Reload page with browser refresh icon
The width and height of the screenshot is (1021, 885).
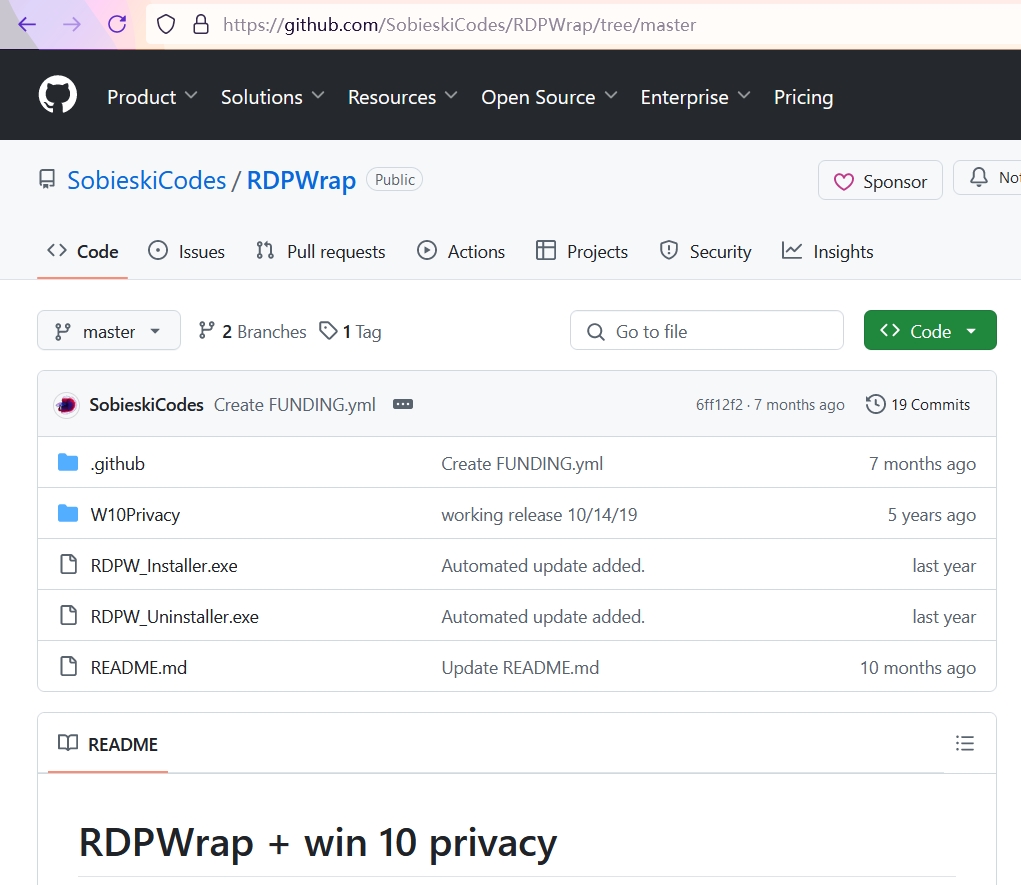coord(117,24)
